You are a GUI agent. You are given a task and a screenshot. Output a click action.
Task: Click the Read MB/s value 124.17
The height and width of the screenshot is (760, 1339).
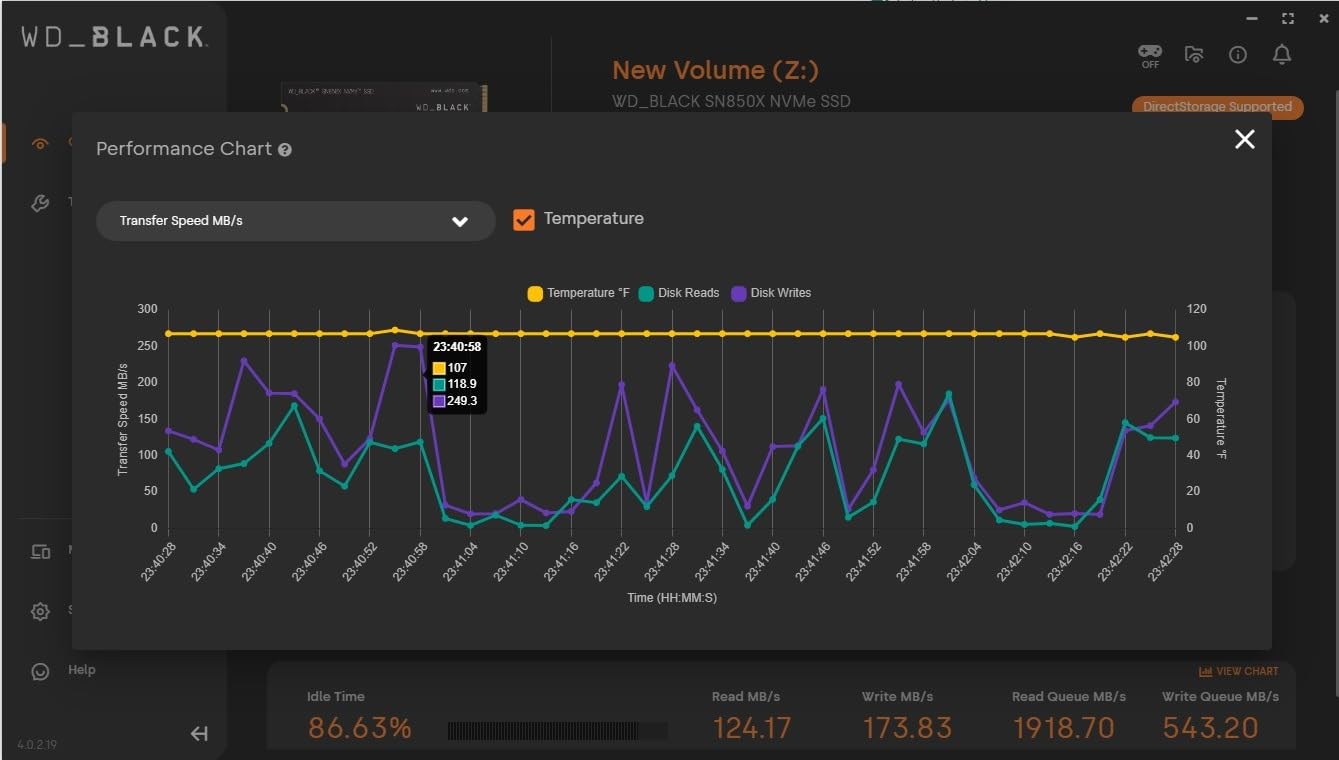752,728
